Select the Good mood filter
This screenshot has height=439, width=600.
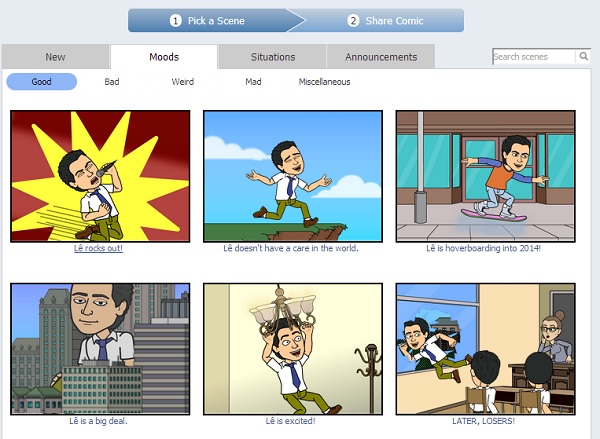(42, 82)
